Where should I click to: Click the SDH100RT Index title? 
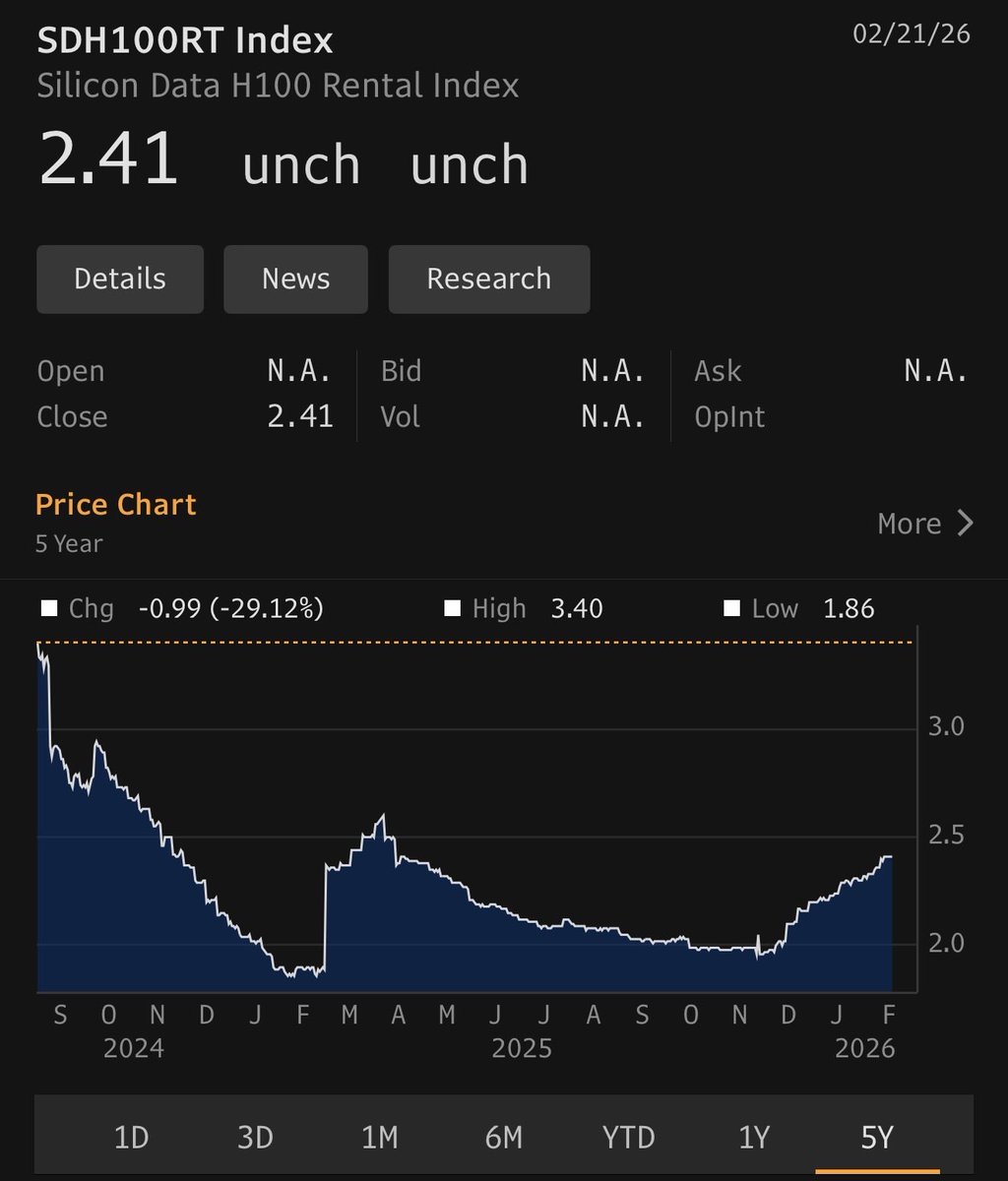pyautogui.click(x=185, y=41)
